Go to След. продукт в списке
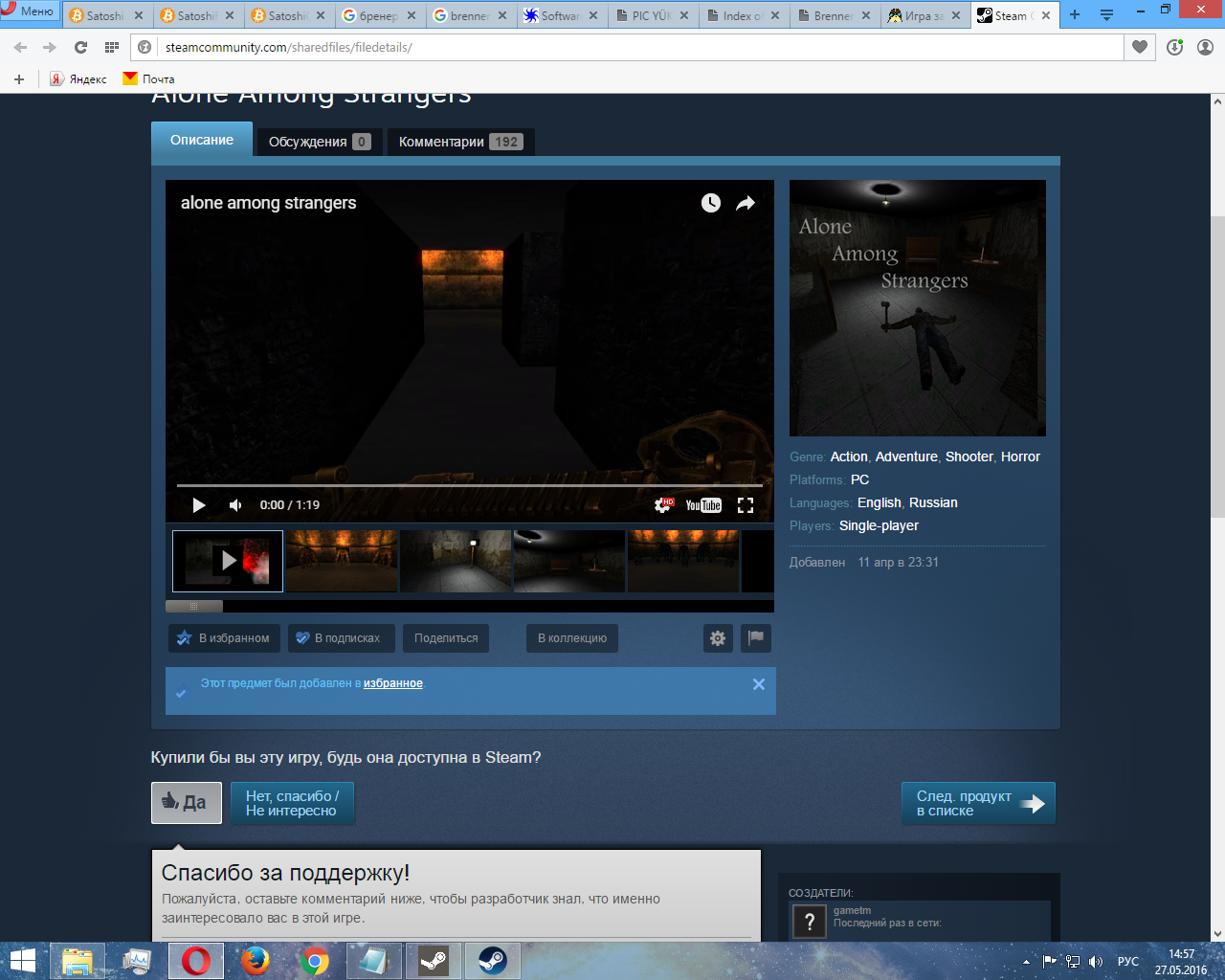Viewport: 1225px width, 980px height. coord(978,803)
